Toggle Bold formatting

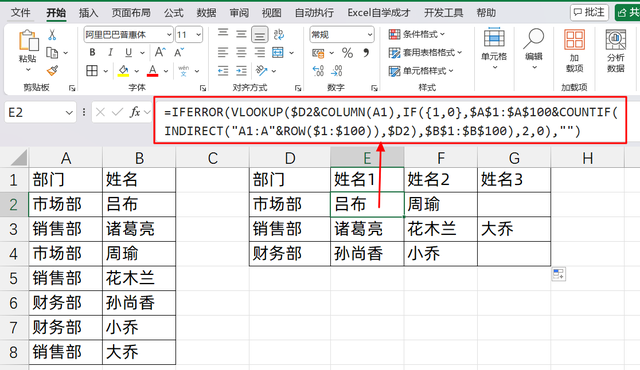click(x=92, y=53)
